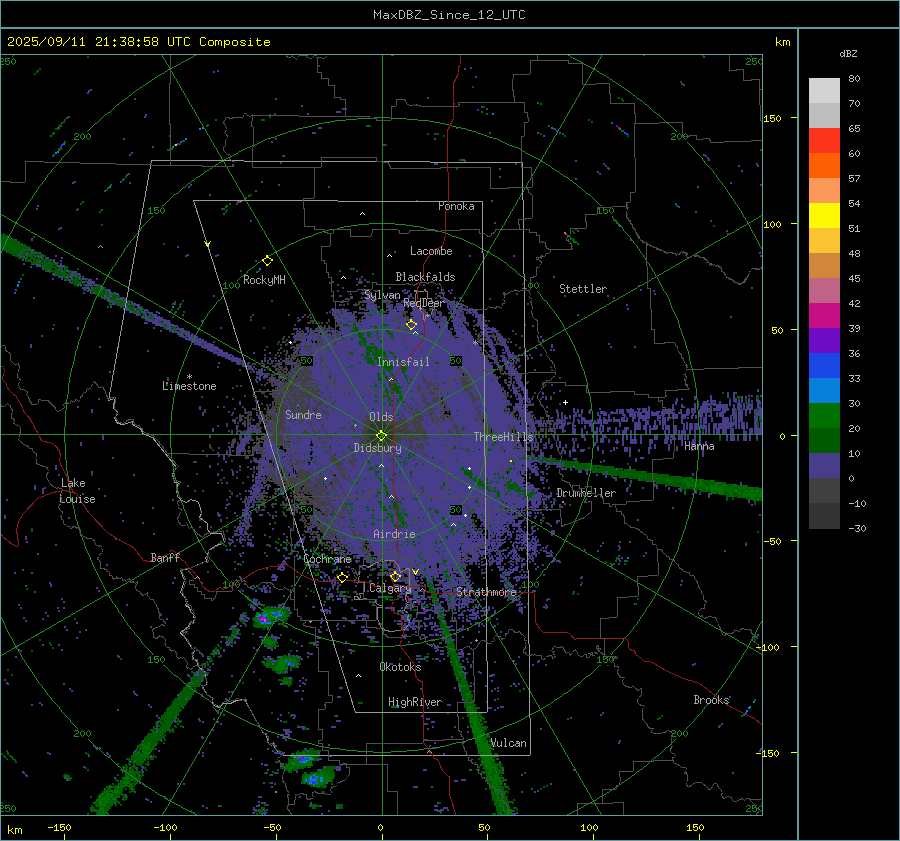900x841 pixels.
Task: Click the 45 value on the dBZ legend
Action: [854, 278]
